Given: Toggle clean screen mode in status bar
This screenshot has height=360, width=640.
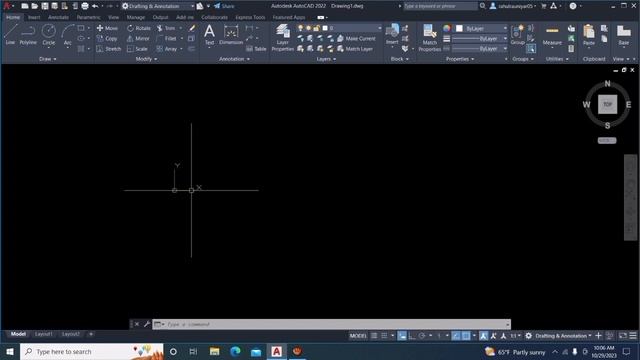Looking at the screenshot, I should [x=623, y=336].
